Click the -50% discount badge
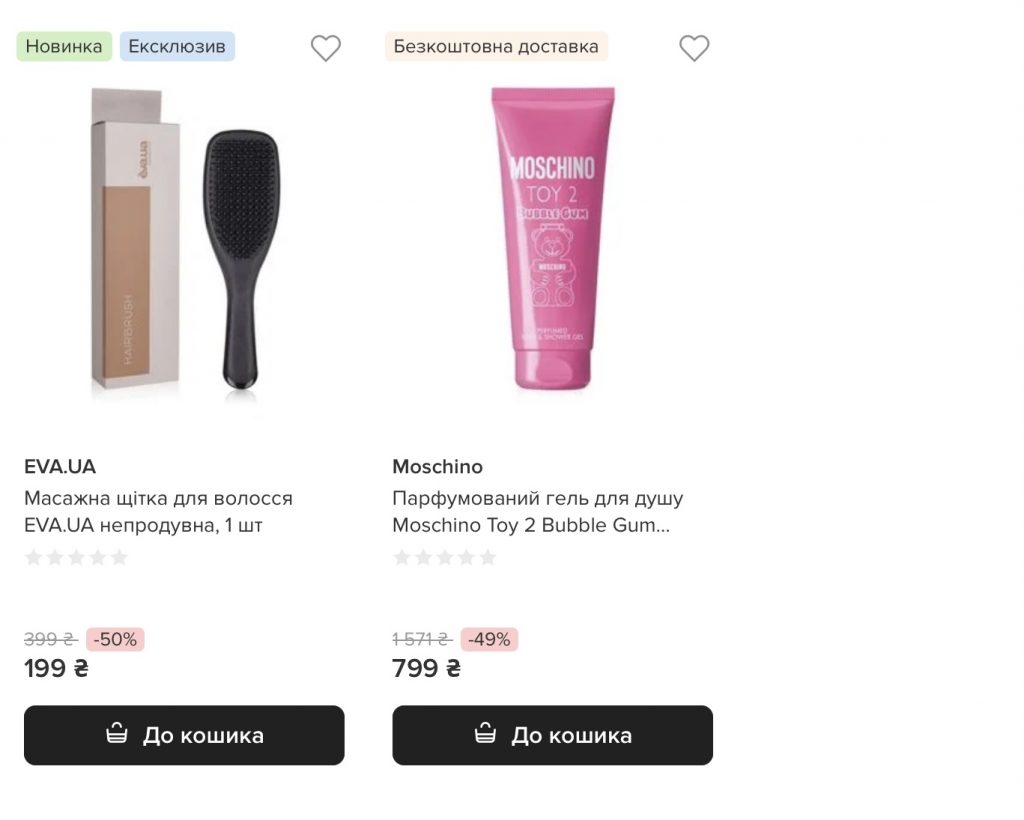 coord(116,640)
